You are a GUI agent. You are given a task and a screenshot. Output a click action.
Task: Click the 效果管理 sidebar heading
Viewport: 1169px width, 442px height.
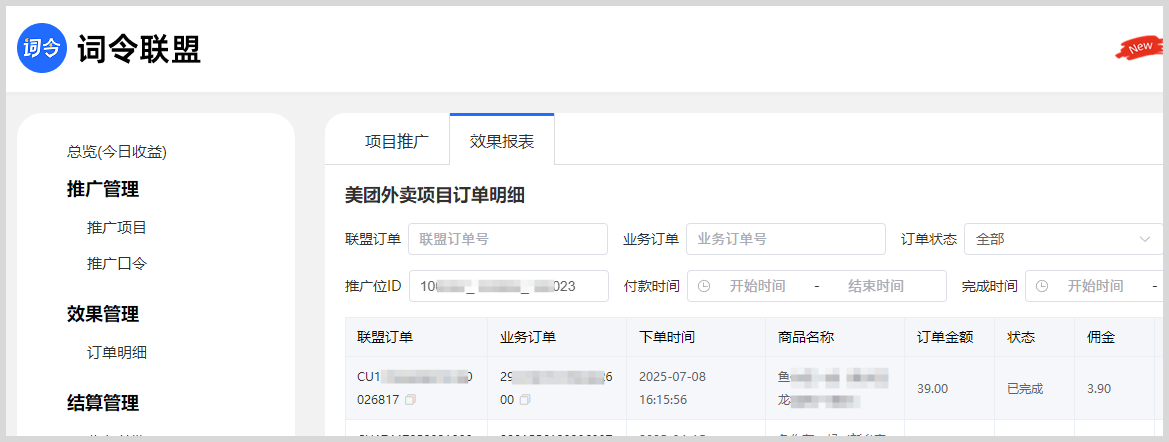[103, 314]
